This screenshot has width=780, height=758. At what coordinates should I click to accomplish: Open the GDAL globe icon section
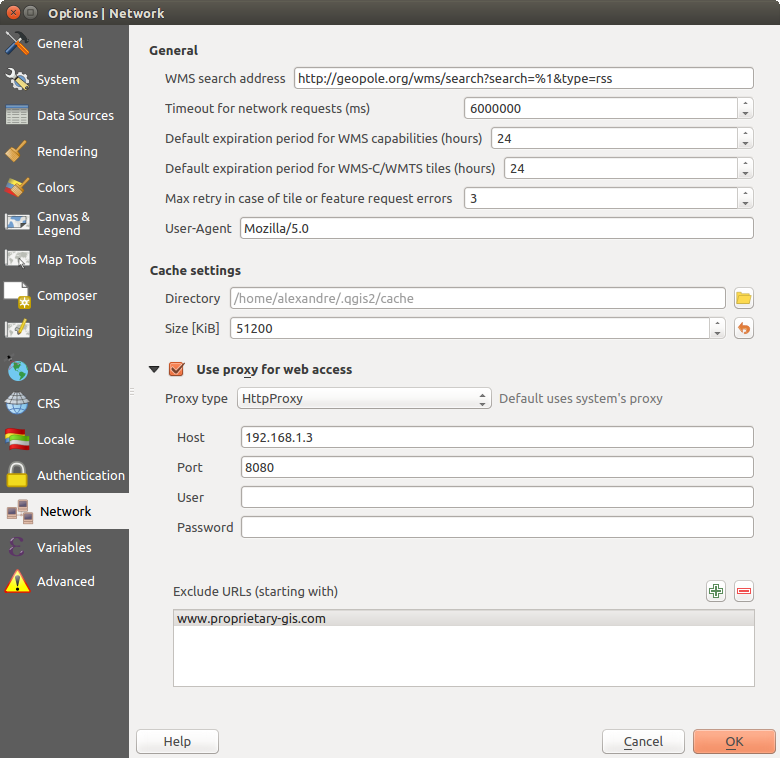(x=18, y=368)
